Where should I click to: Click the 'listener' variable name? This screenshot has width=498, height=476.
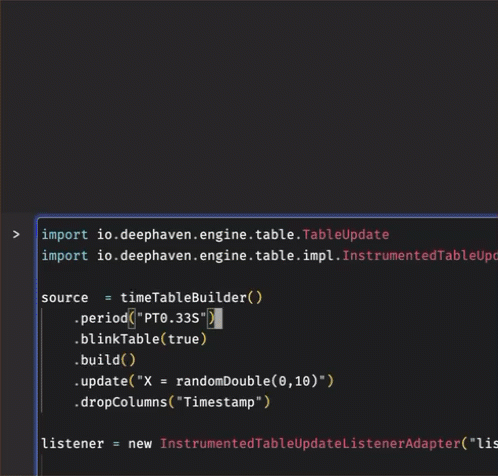pos(73,444)
